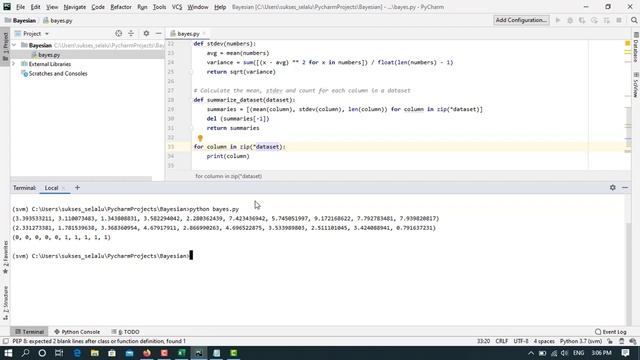Open the SciView tool window
640x360 pixels.
click(x=636, y=85)
